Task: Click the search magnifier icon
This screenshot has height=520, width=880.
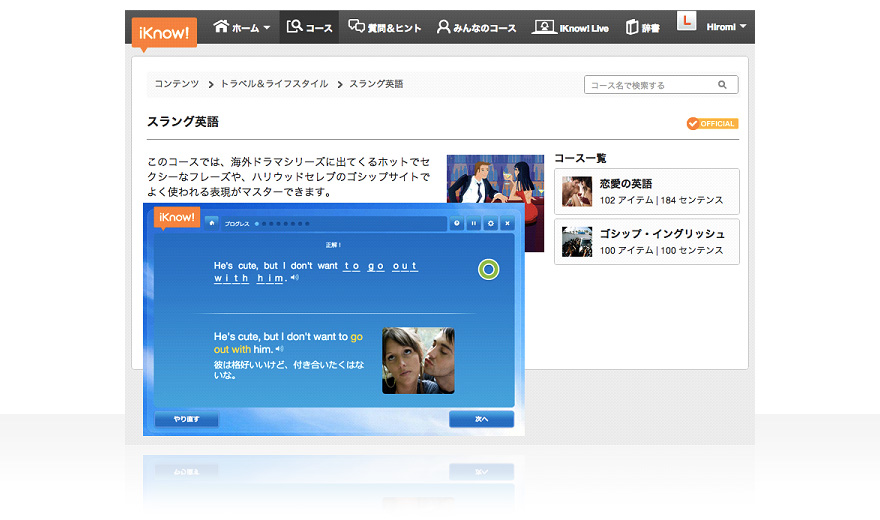Action: tap(722, 85)
